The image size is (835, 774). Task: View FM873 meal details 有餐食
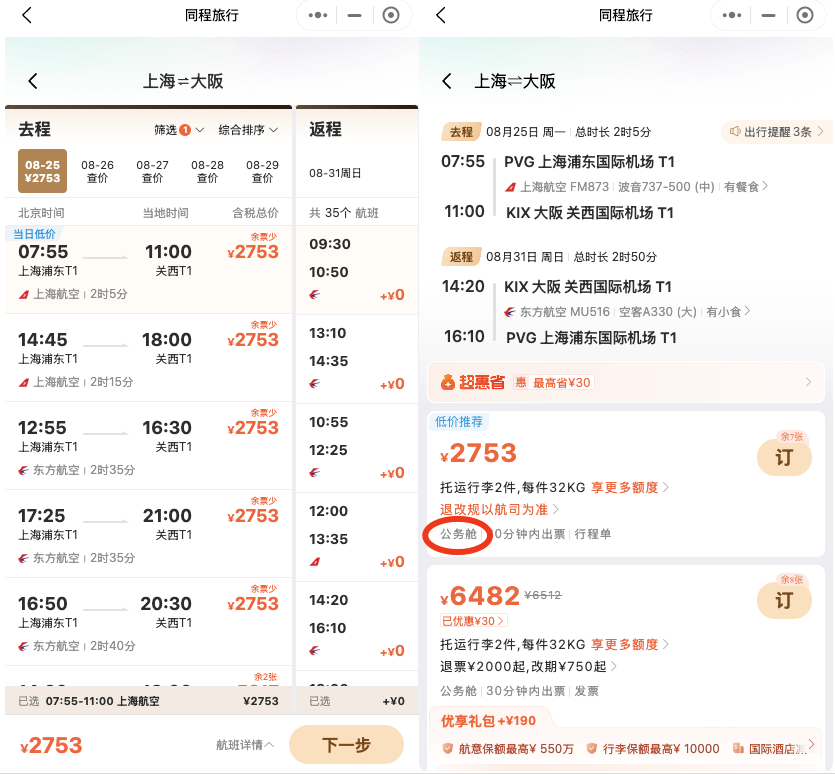click(x=746, y=186)
